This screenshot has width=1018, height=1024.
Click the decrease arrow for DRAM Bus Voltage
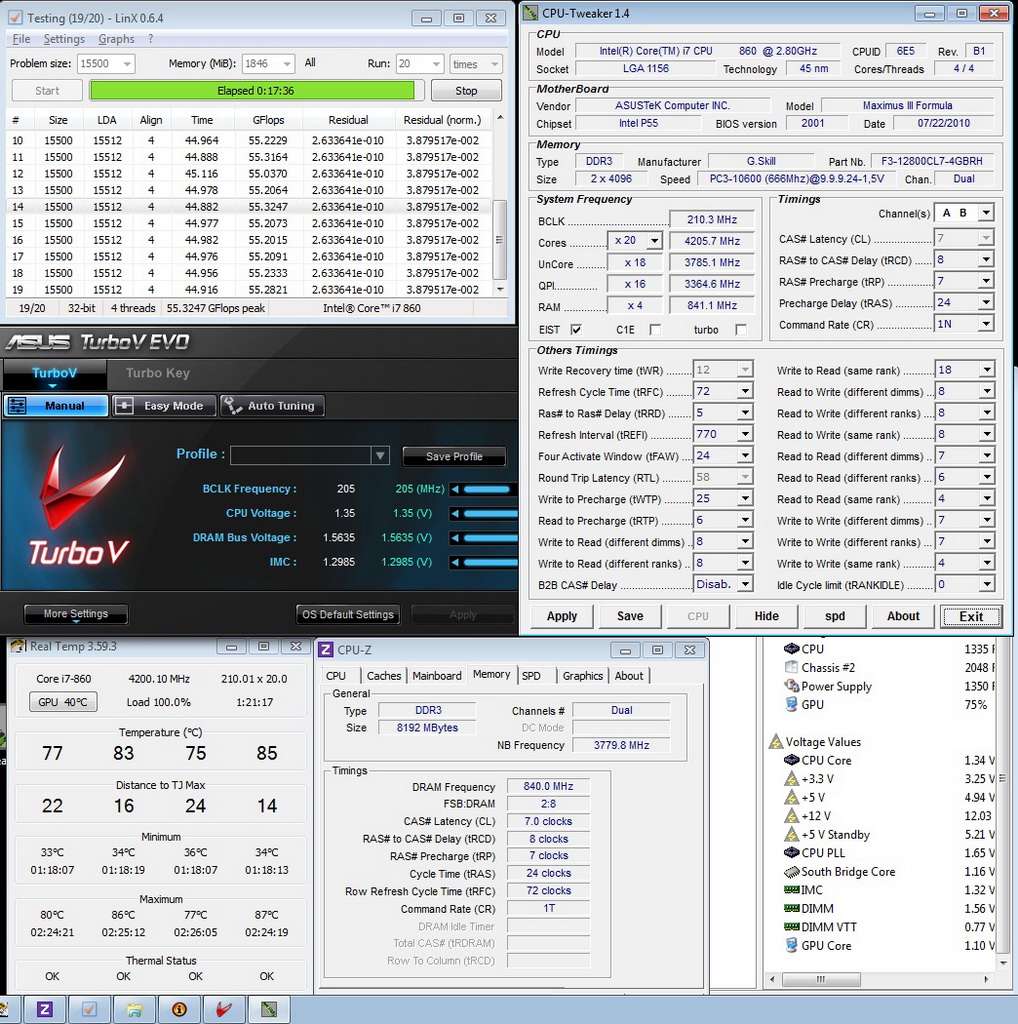tap(455, 538)
